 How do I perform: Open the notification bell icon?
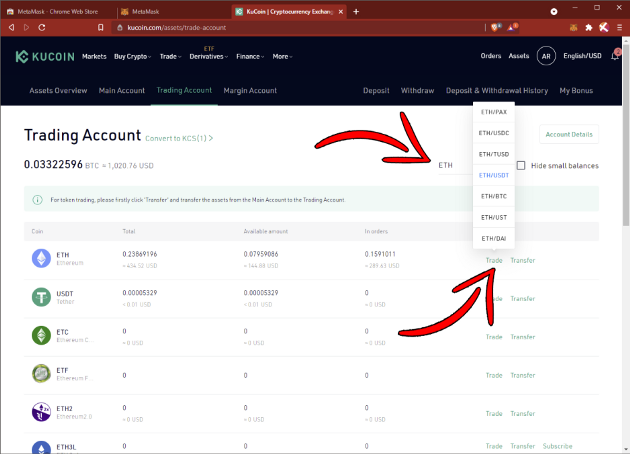tap(615, 56)
